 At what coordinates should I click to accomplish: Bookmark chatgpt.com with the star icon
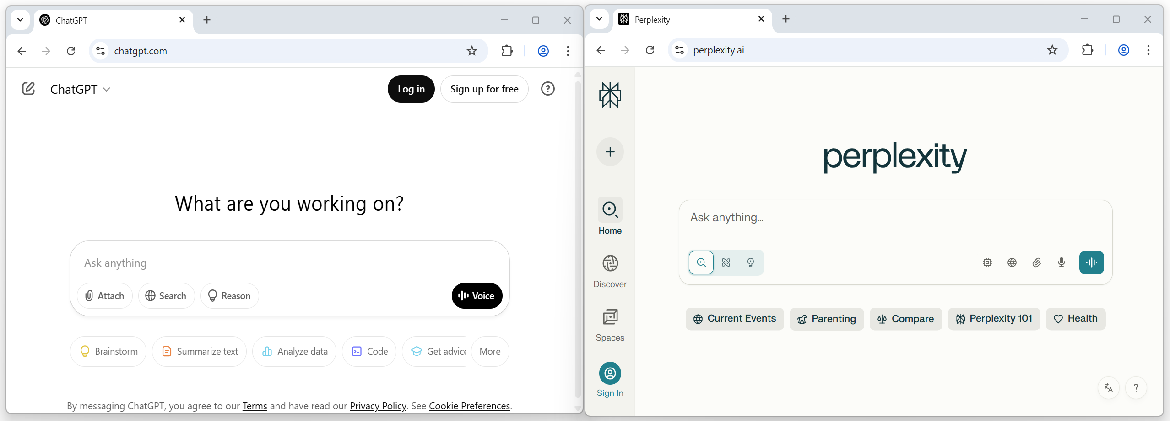pos(472,51)
